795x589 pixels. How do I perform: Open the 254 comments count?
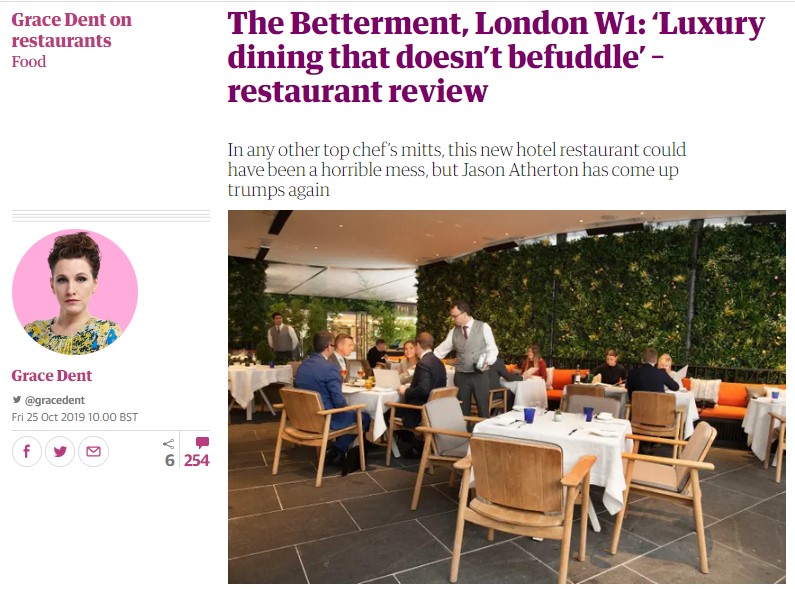coord(196,460)
